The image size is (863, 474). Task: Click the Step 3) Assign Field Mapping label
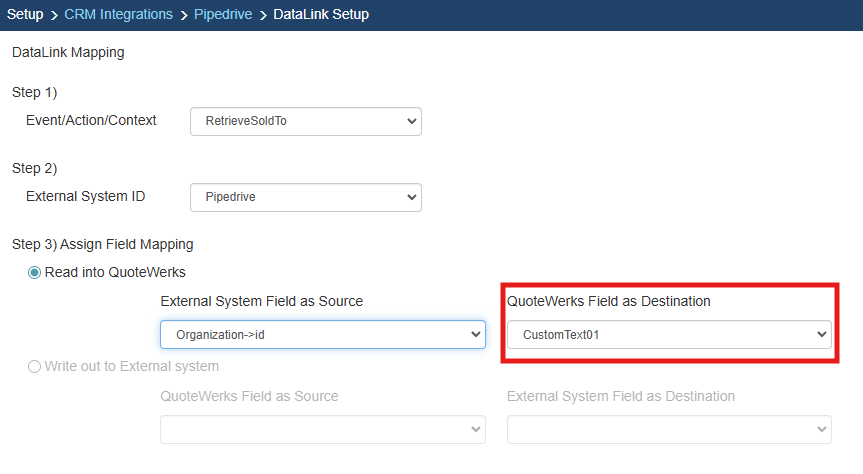point(102,244)
